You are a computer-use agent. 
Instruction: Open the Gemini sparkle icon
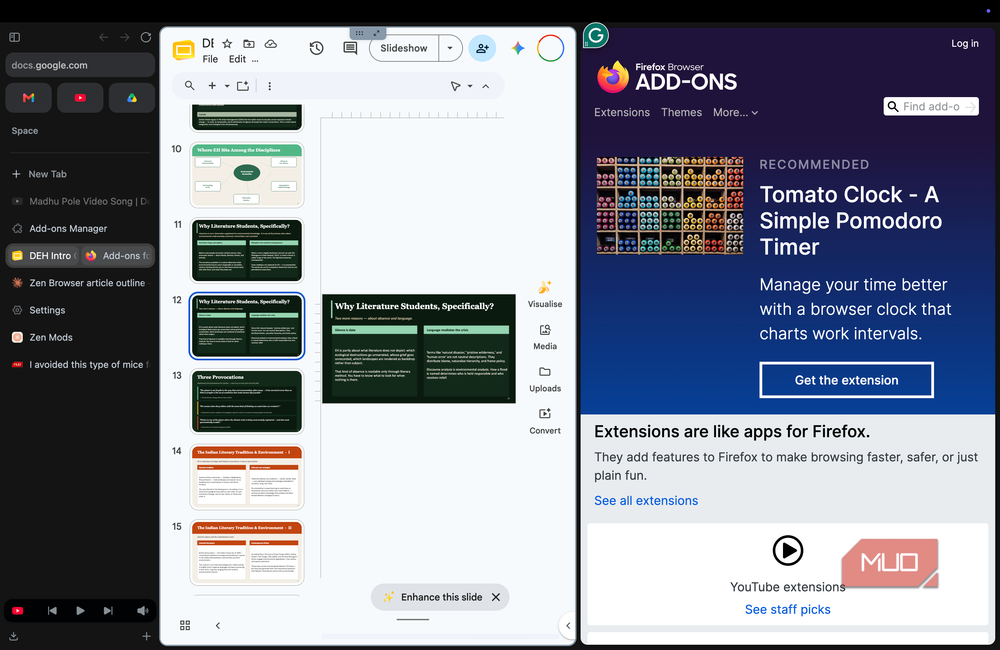coord(518,48)
